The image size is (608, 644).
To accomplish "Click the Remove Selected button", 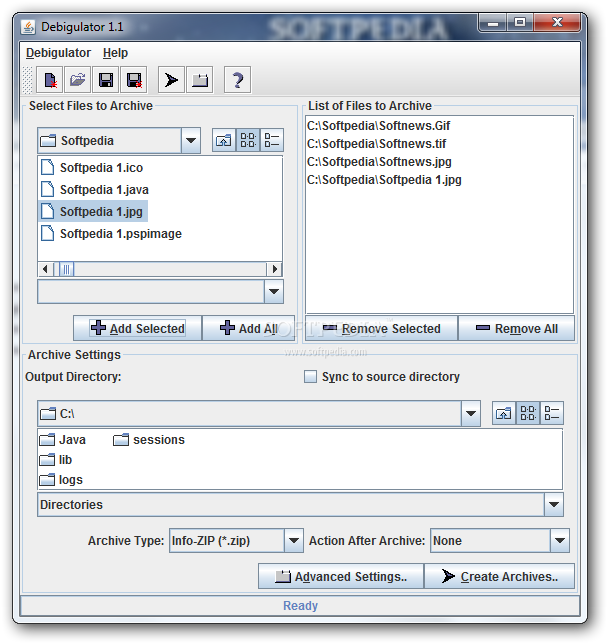I will point(382,328).
